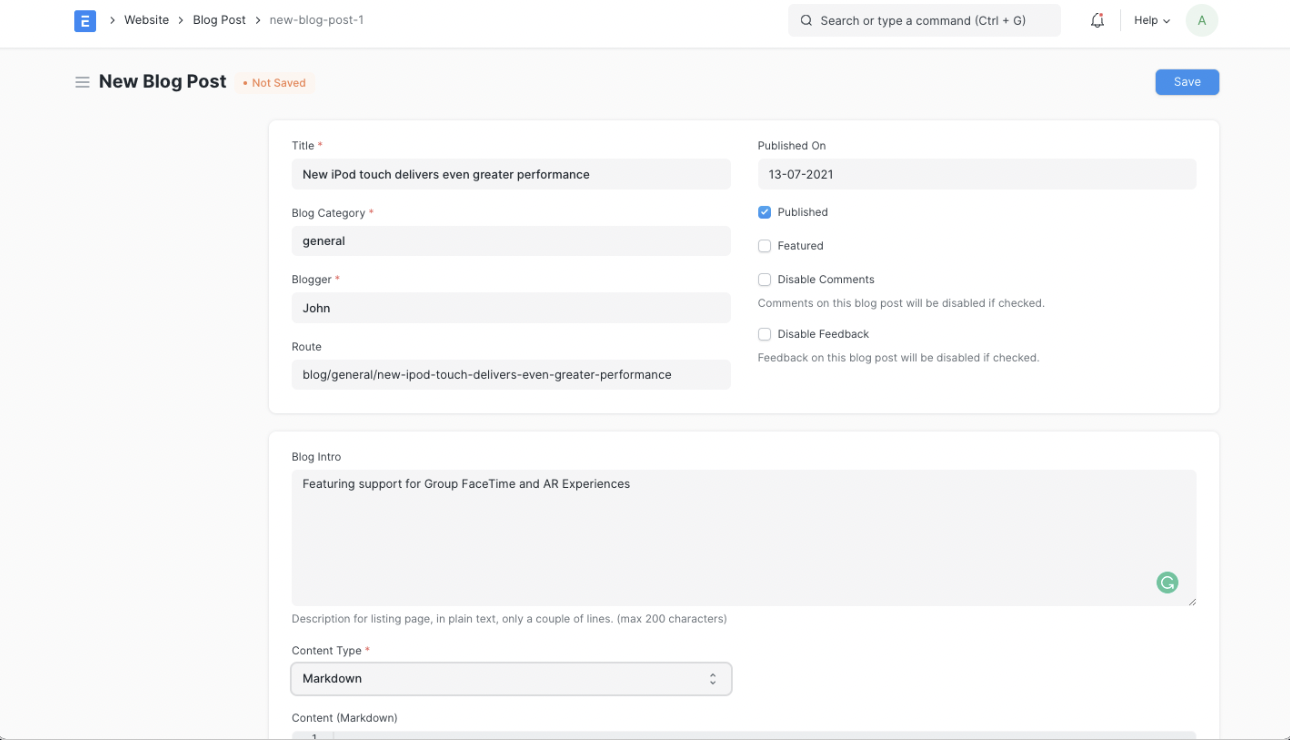The width and height of the screenshot is (1290, 740).
Task: Open the notifications bell icon
Action: (x=1097, y=20)
